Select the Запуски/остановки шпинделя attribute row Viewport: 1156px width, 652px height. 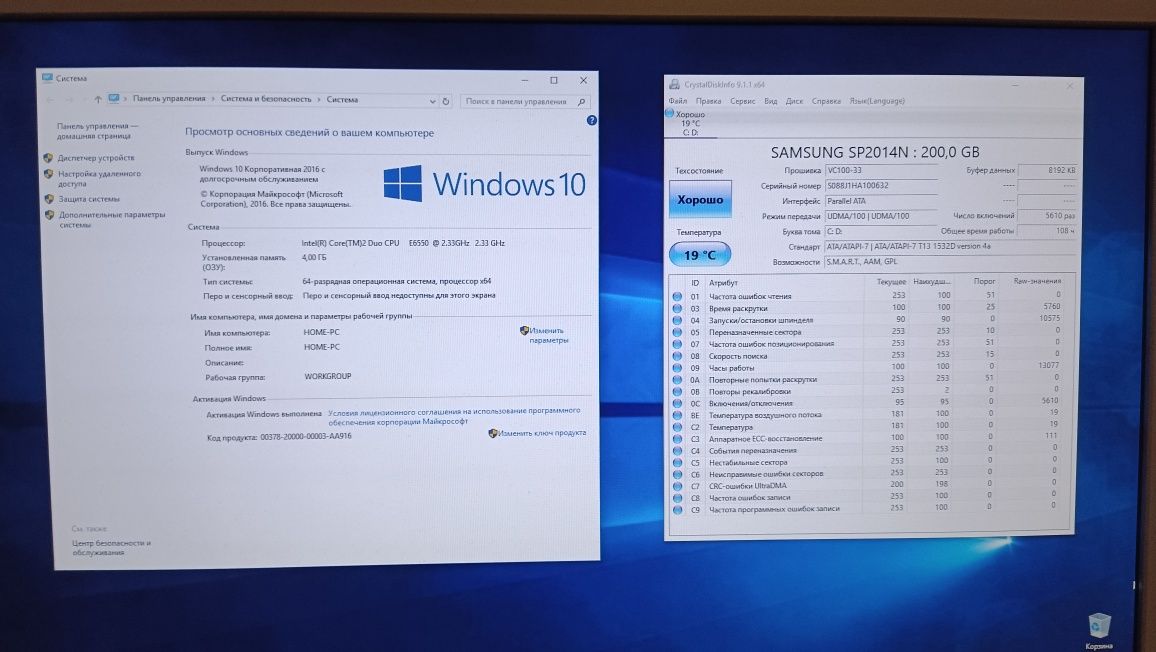[x=869, y=320]
